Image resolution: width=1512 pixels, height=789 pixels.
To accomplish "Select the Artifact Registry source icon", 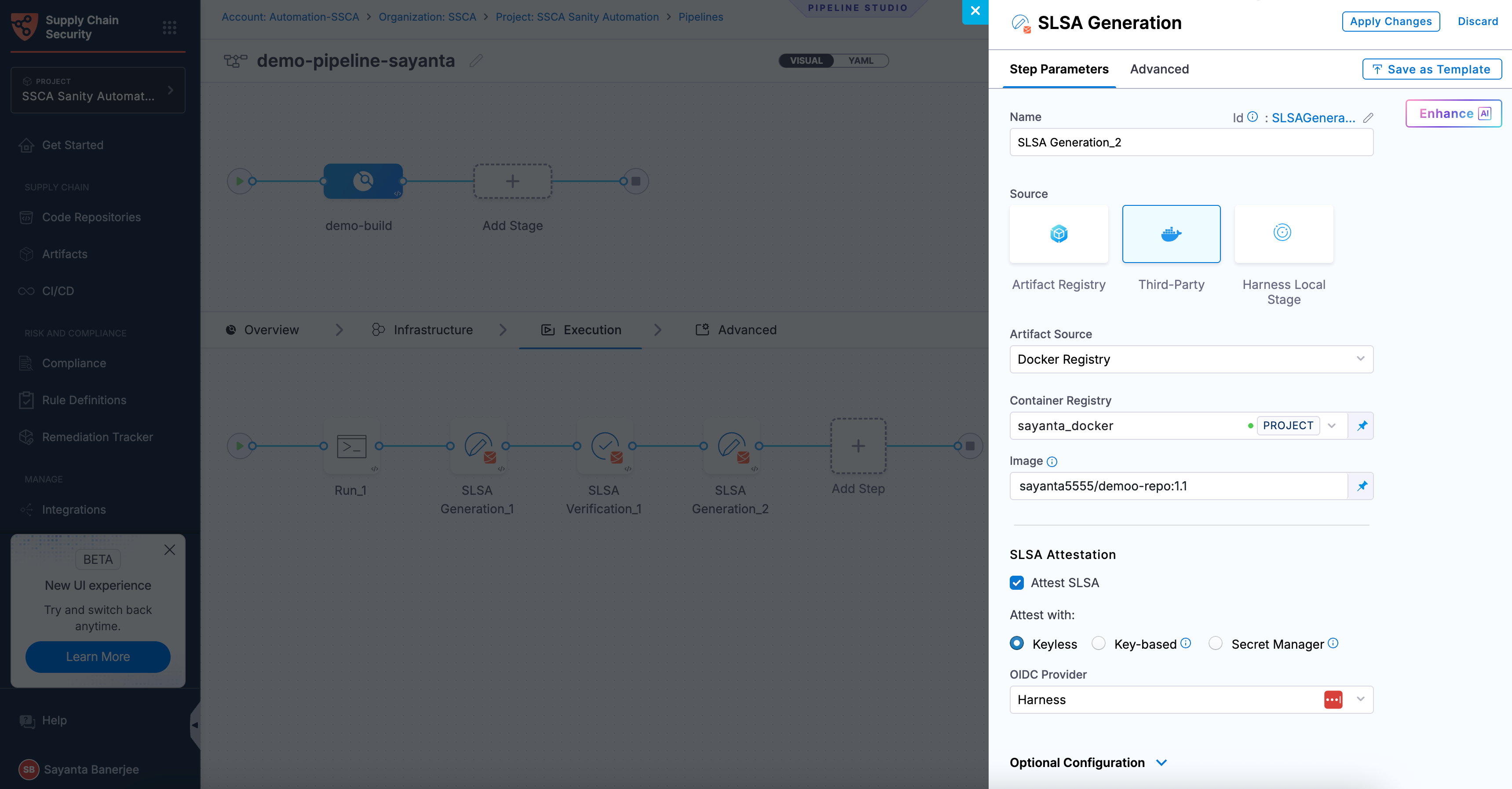I will (1058, 234).
